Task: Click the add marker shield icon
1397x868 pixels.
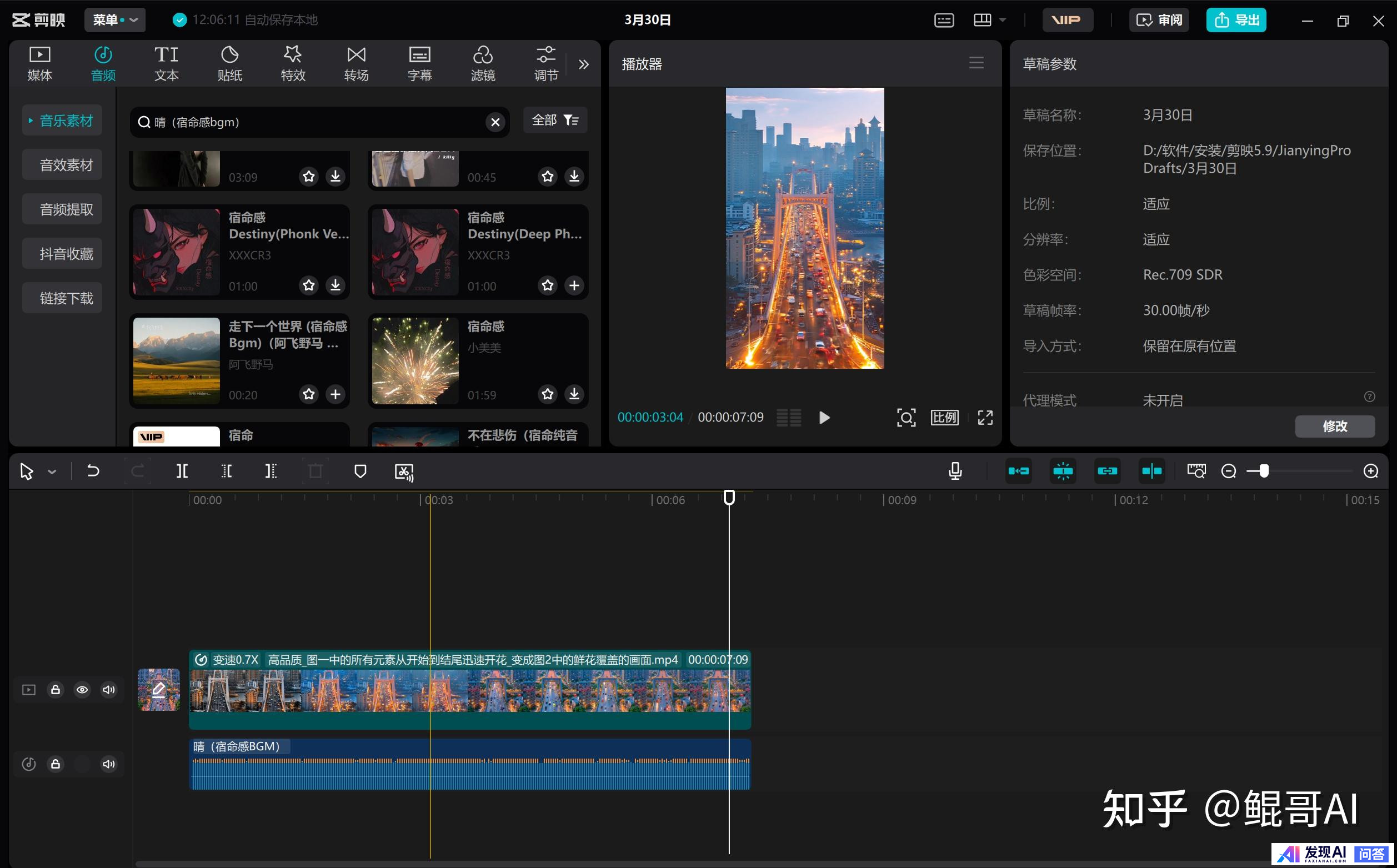Action: [x=360, y=471]
